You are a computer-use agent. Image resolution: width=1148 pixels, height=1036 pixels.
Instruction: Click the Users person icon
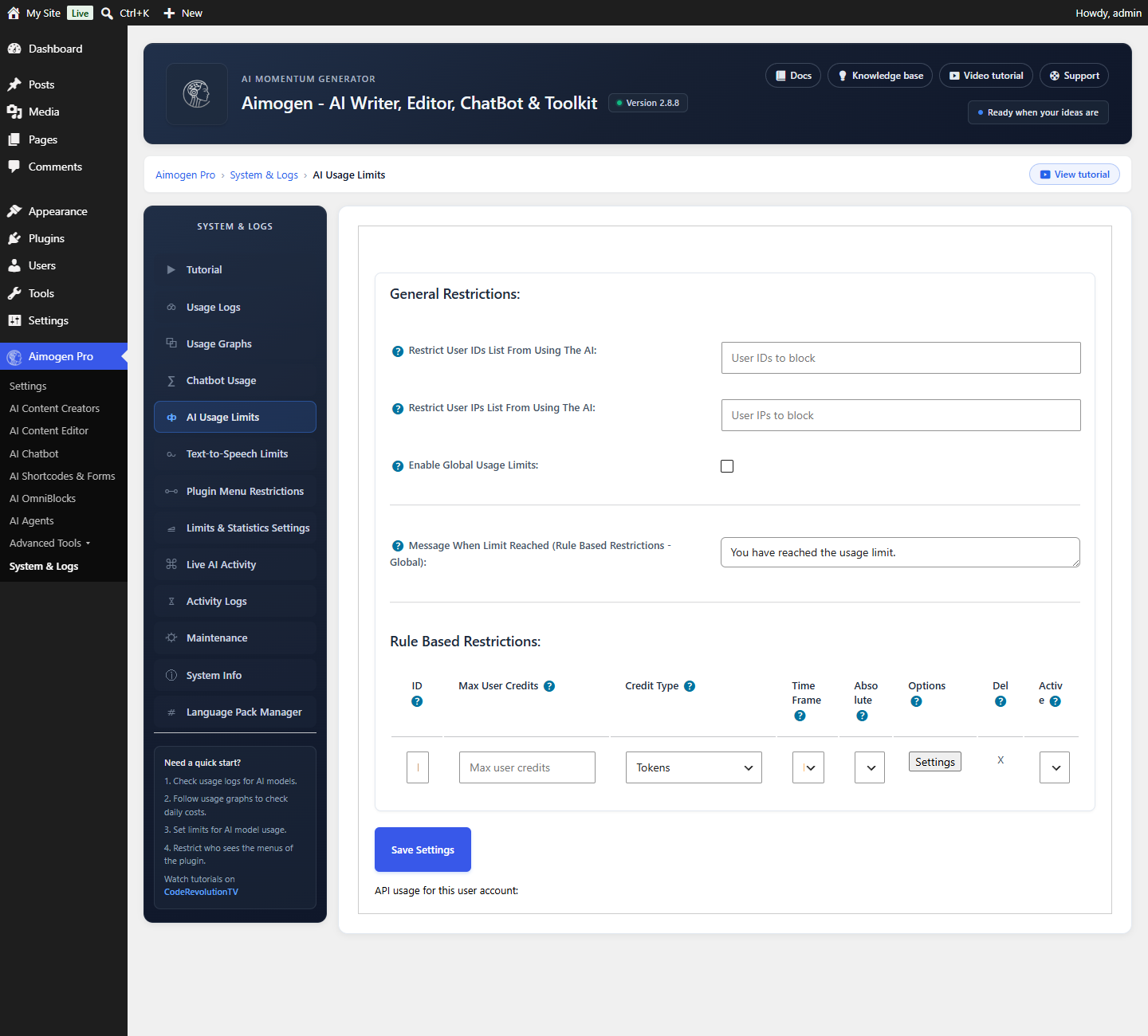[14, 265]
